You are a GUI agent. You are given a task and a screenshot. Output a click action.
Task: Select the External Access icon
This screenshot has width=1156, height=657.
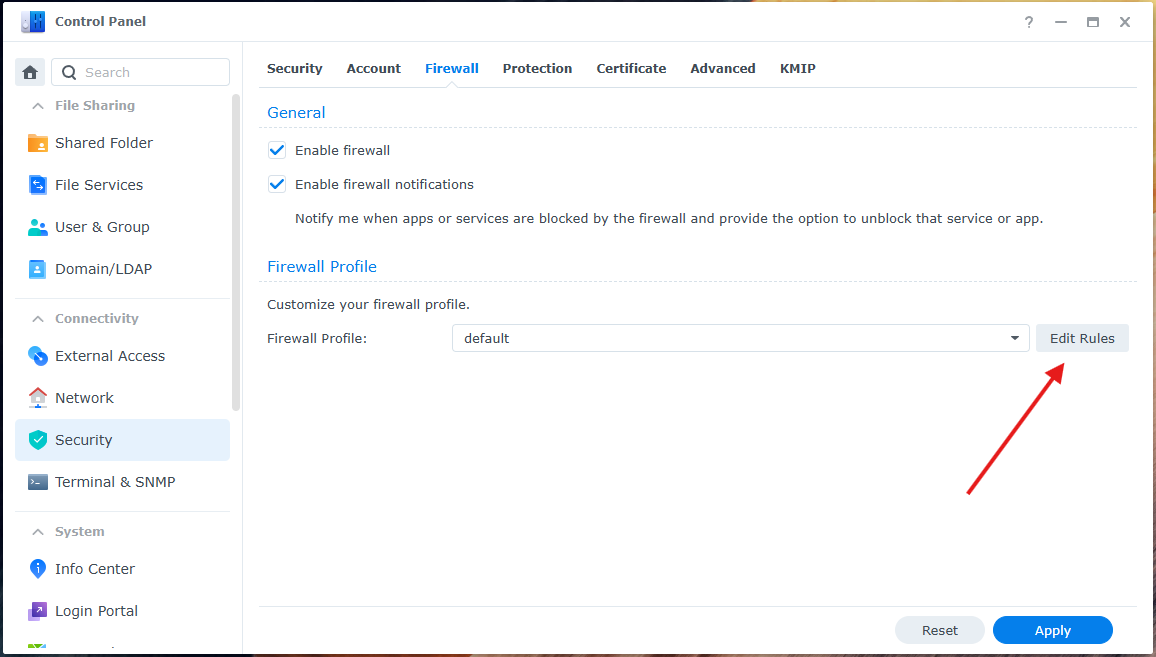pos(38,356)
